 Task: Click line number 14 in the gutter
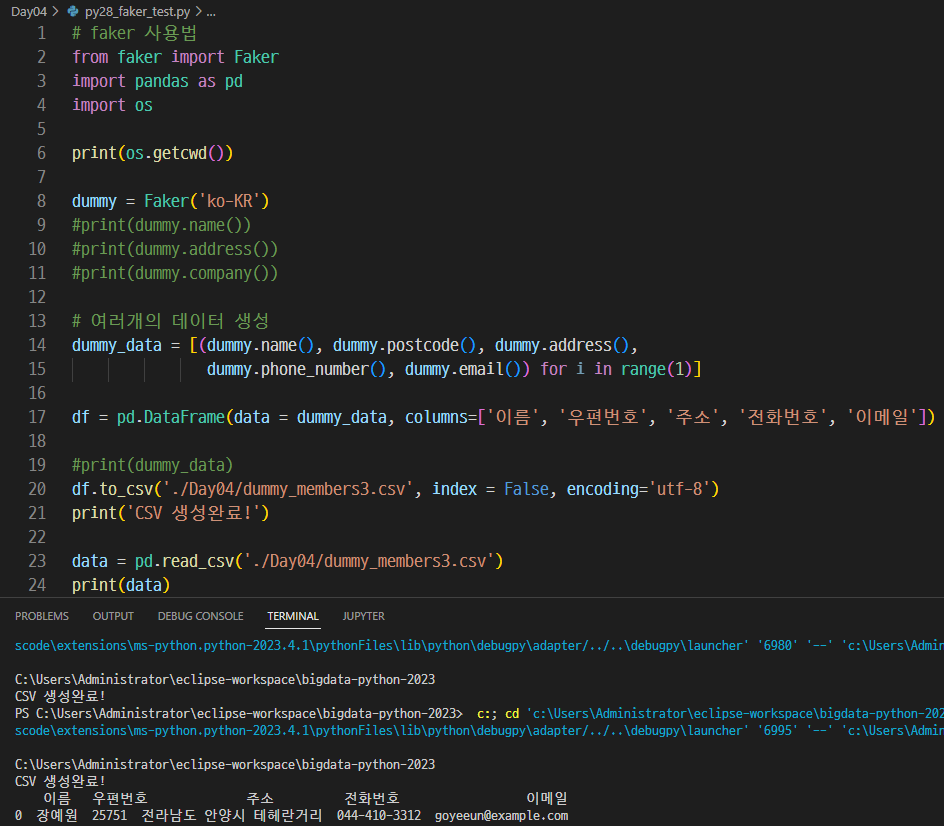pos(37,345)
